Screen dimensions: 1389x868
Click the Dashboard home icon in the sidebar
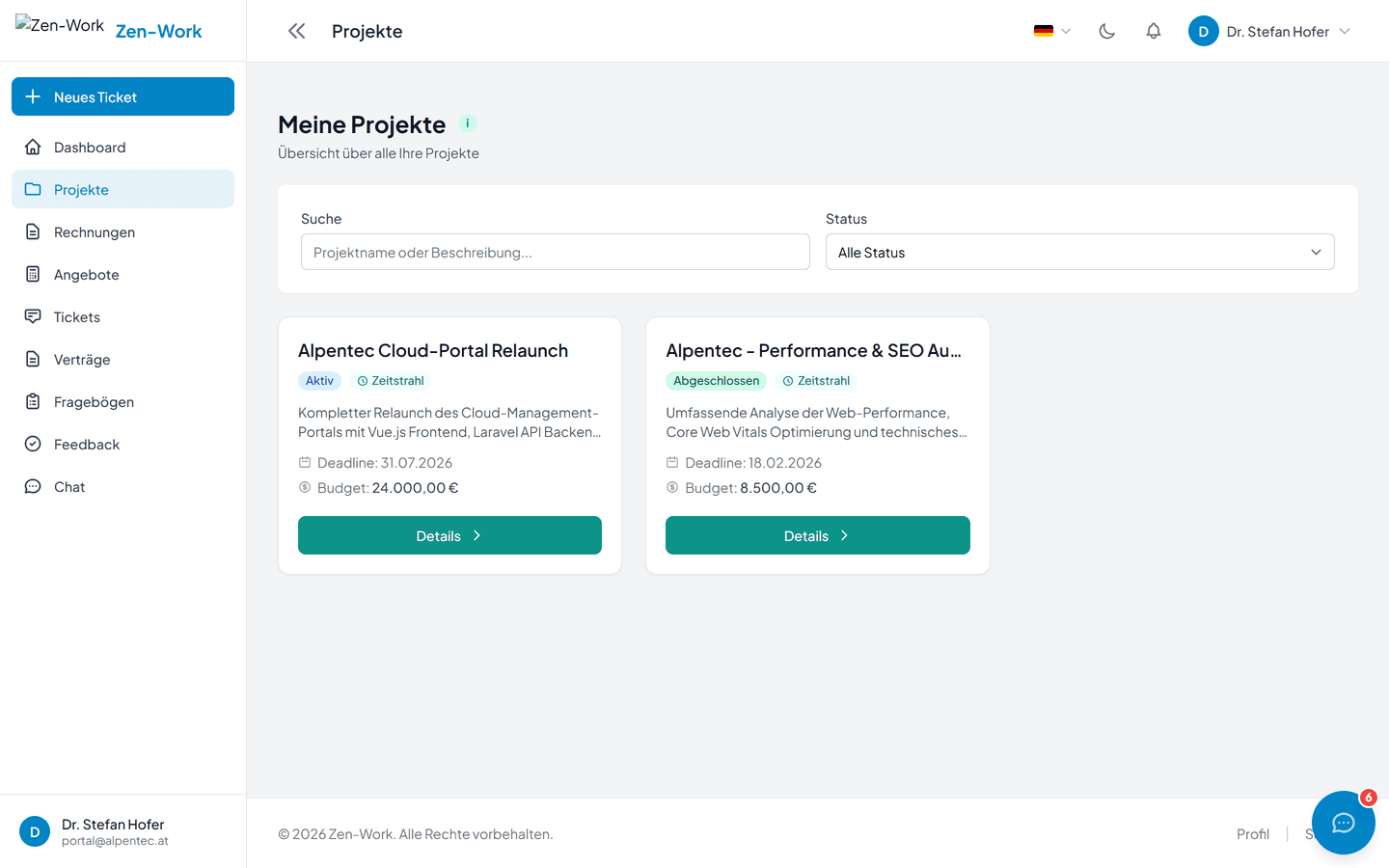[x=33, y=147]
